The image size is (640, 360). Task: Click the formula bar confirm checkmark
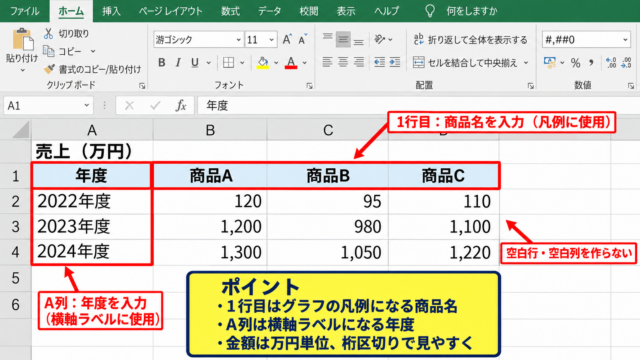pyautogui.click(x=155, y=106)
